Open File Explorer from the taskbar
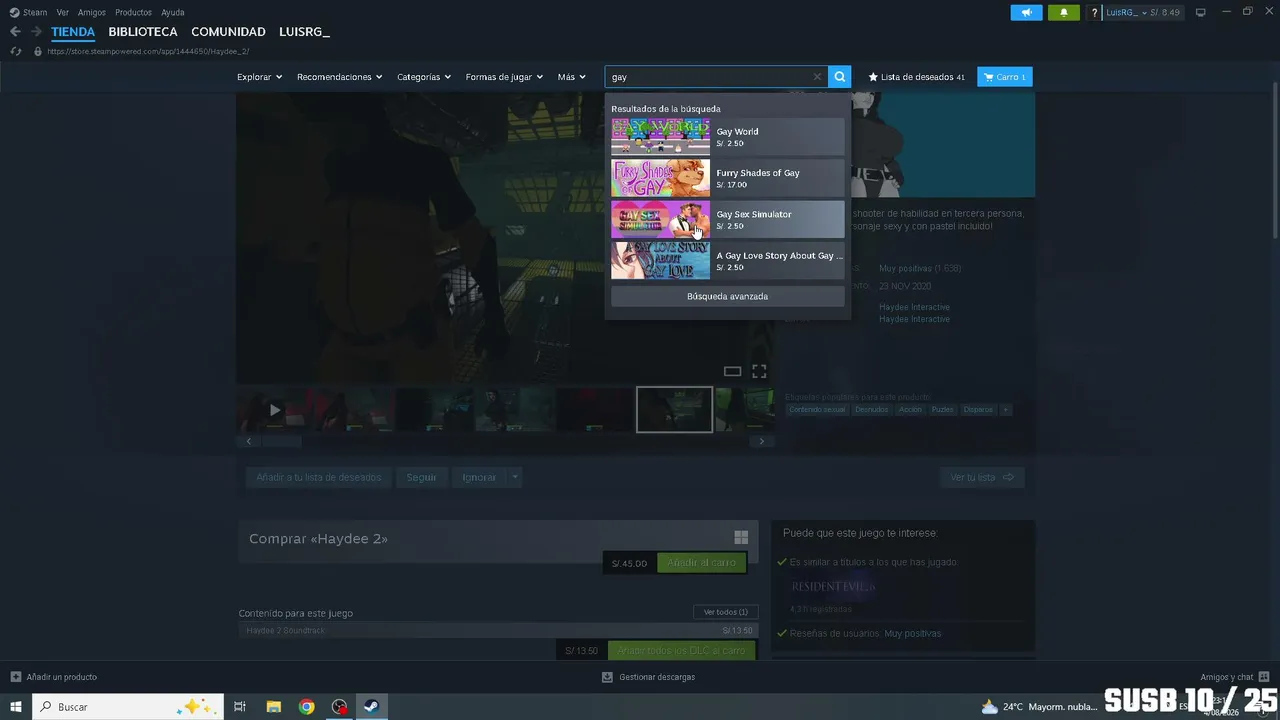Image resolution: width=1280 pixels, height=720 pixels. pos(273,707)
